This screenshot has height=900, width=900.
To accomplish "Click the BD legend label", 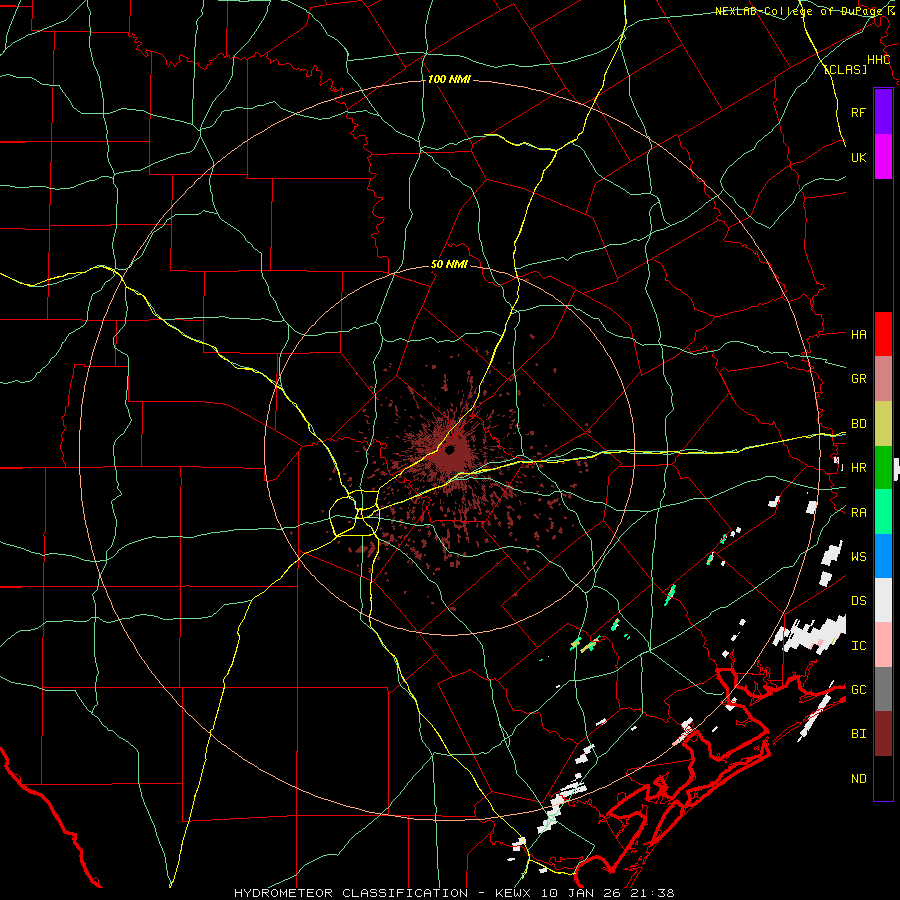I will click(x=858, y=424).
